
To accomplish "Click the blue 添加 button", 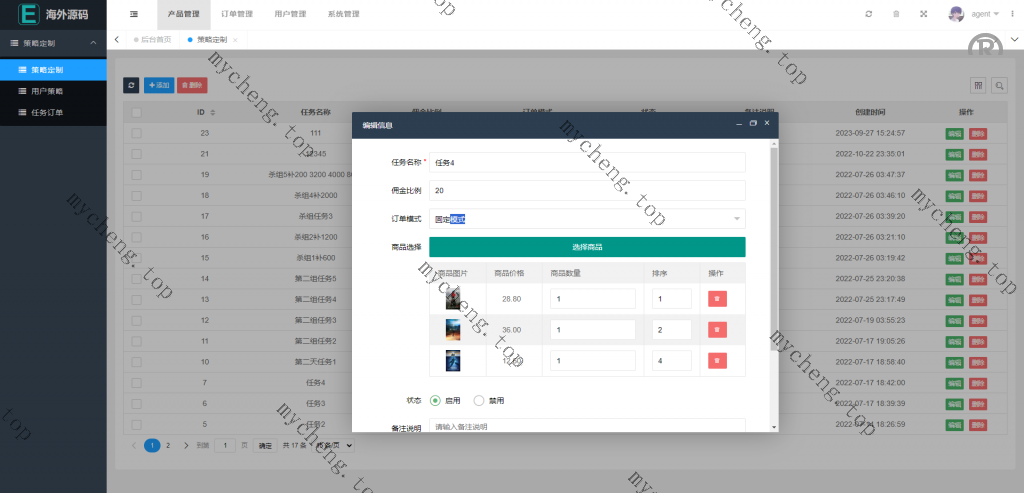I will pos(158,86).
